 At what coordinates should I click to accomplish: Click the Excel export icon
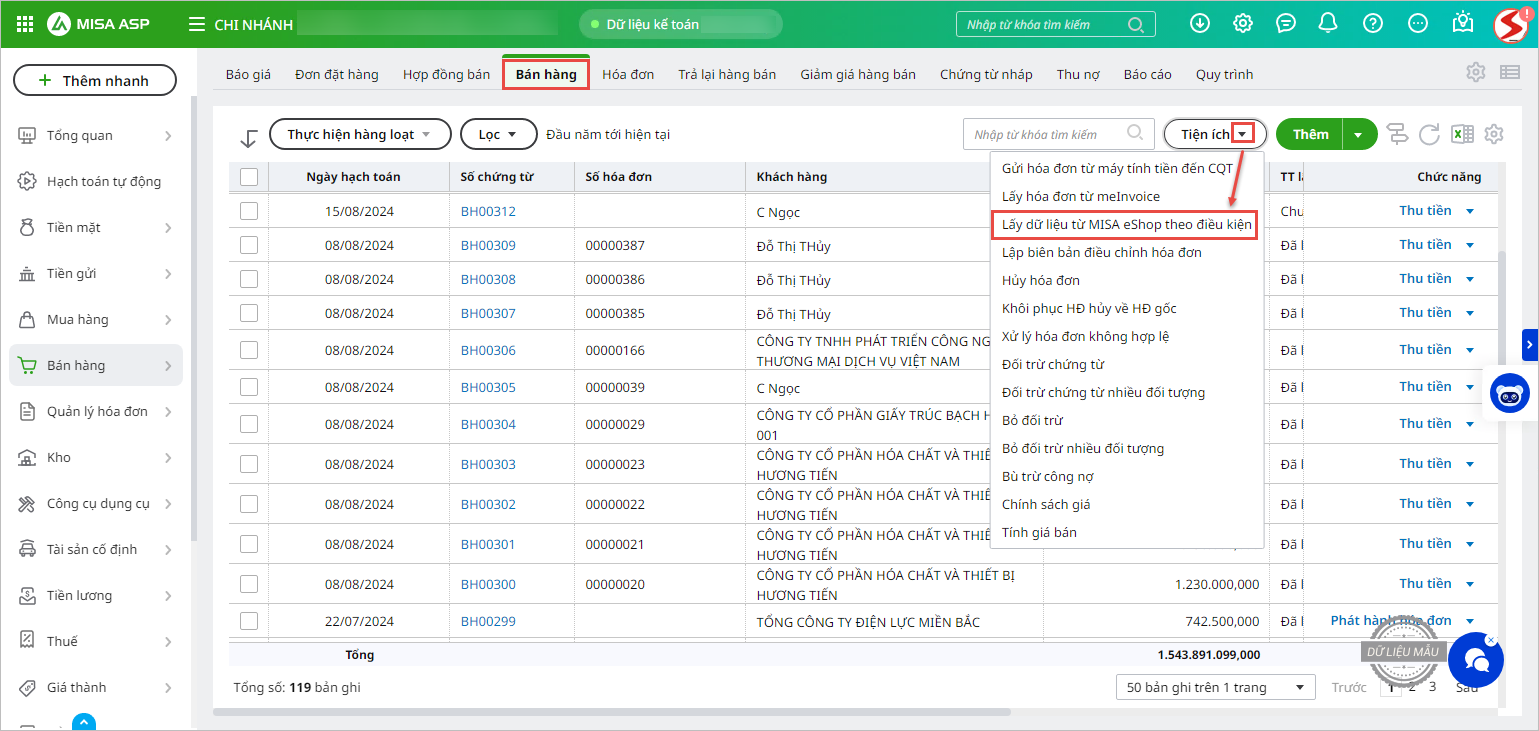pyautogui.click(x=1463, y=135)
